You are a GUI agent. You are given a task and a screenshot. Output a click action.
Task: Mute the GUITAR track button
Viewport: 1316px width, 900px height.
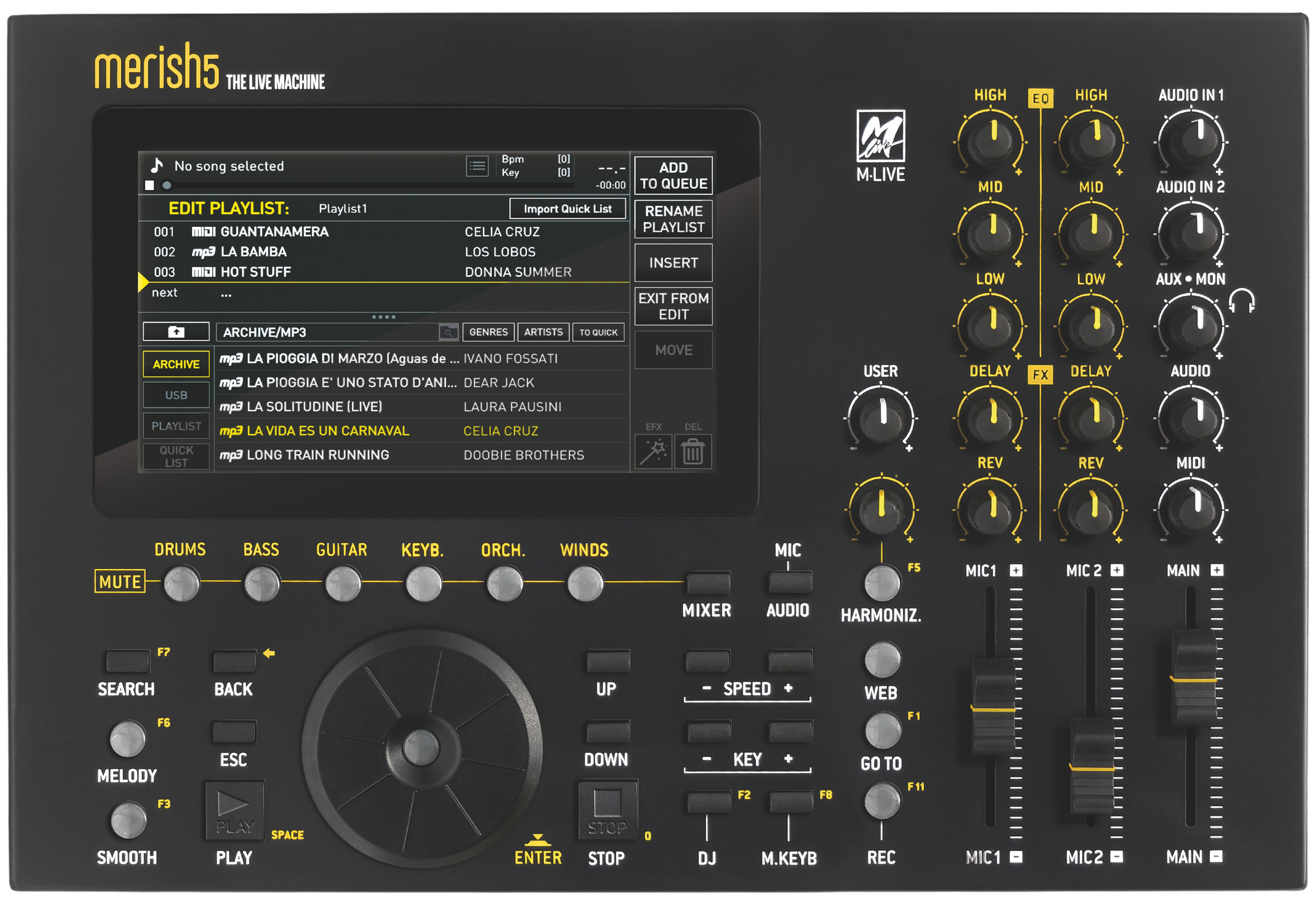343,583
